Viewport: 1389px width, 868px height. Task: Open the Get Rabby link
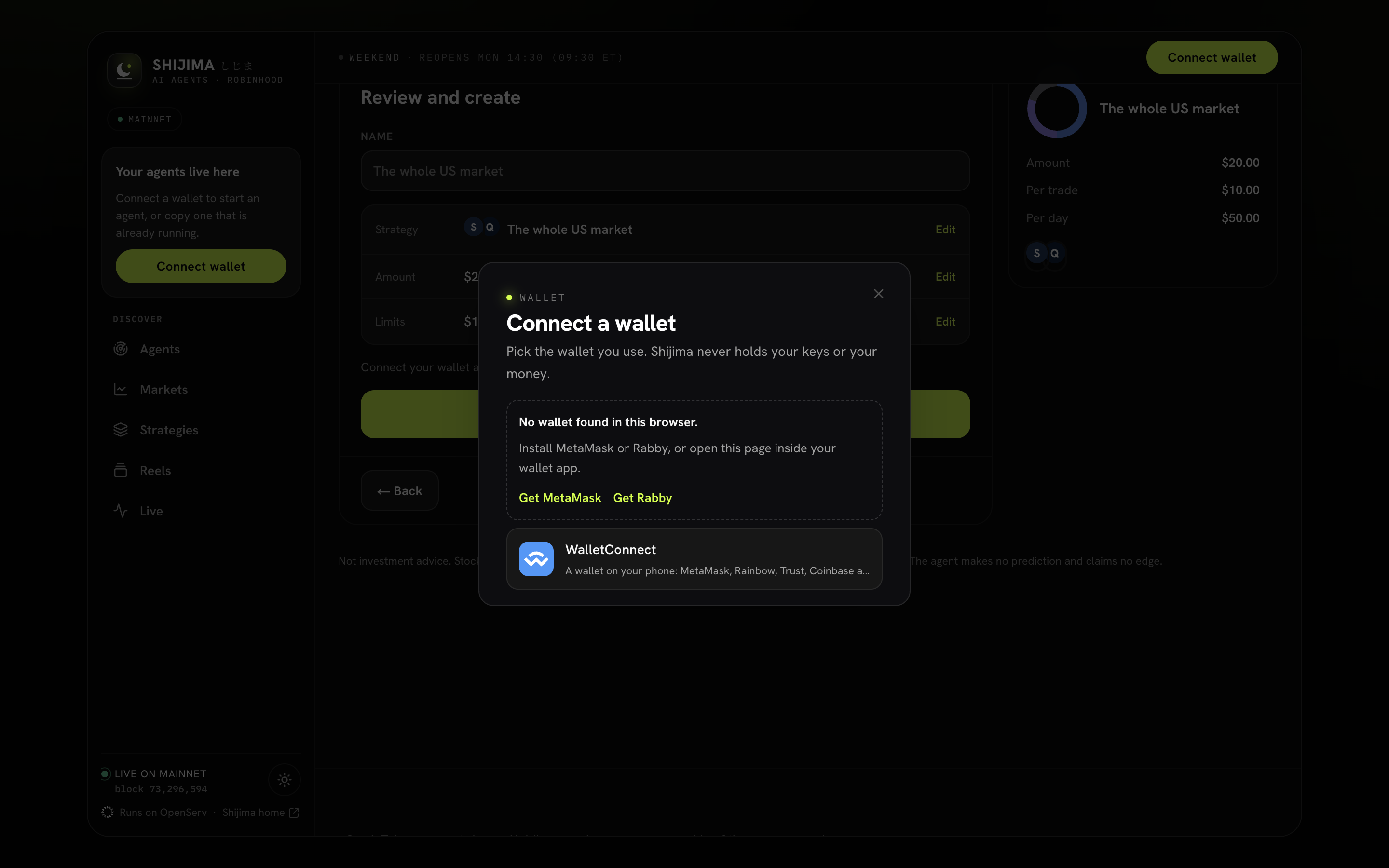pyautogui.click(x=642, y=498)
